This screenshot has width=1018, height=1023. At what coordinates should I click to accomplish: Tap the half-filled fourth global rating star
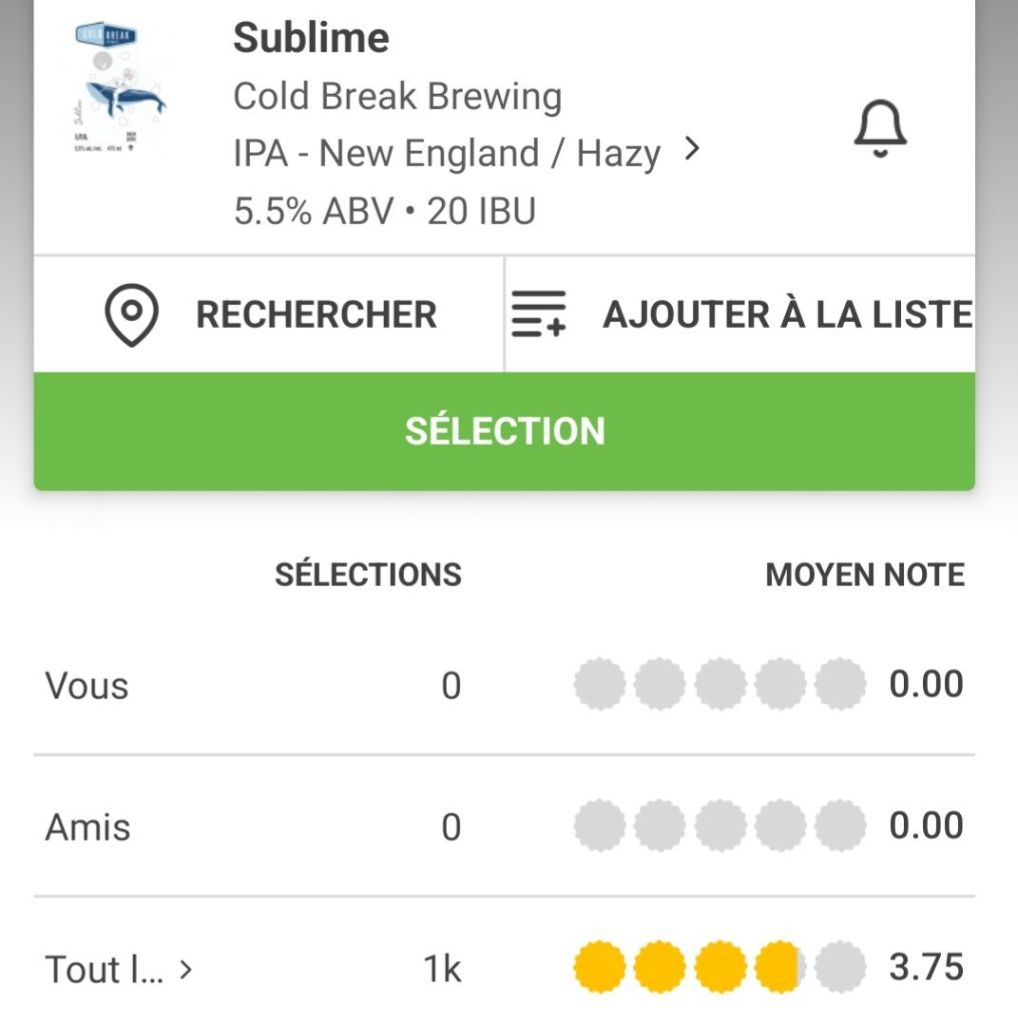(780, 968)
